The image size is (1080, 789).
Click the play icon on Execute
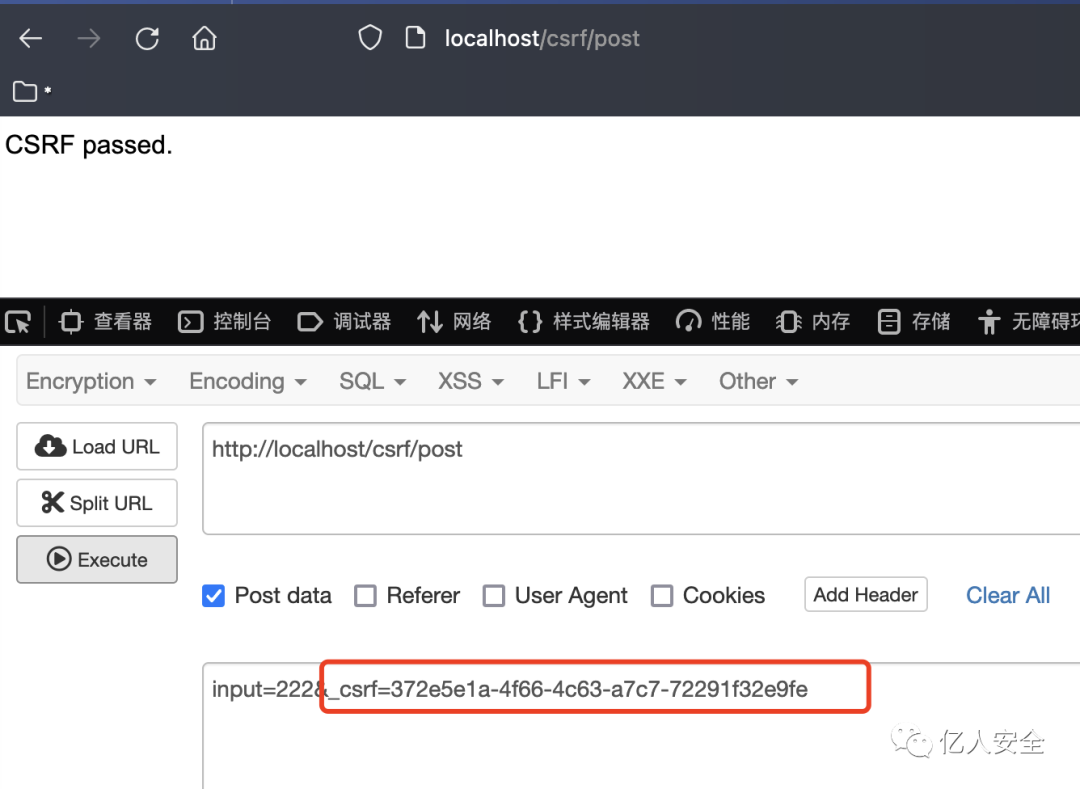pyautogui.click(x=59, y=558)
